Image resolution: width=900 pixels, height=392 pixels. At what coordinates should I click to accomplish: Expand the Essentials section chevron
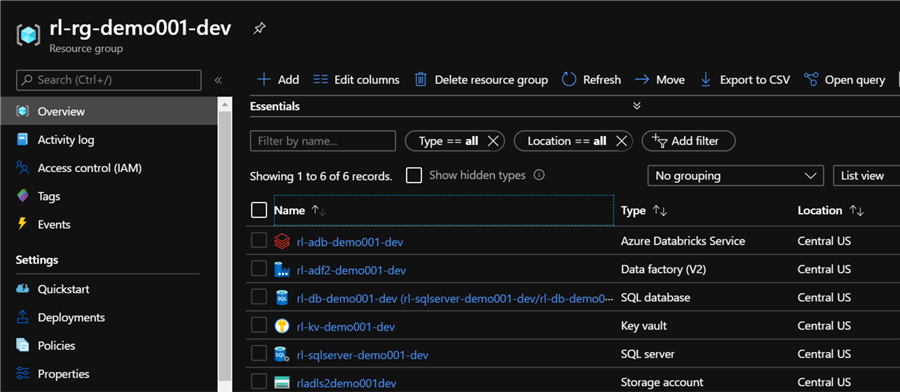pos(636,106)
